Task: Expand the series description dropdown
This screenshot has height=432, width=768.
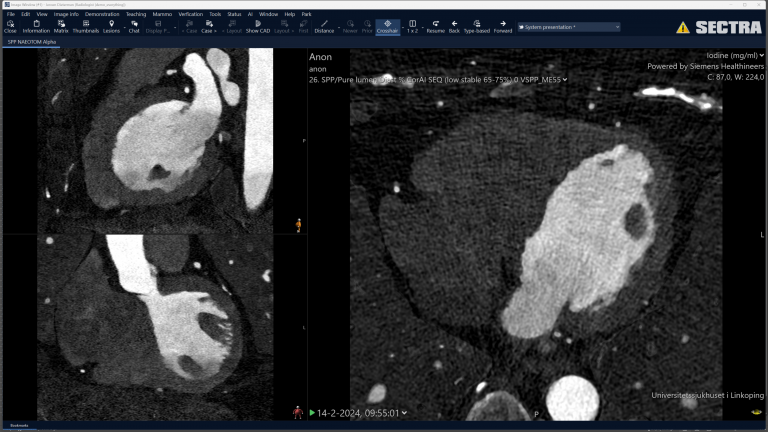Action: 565,79
